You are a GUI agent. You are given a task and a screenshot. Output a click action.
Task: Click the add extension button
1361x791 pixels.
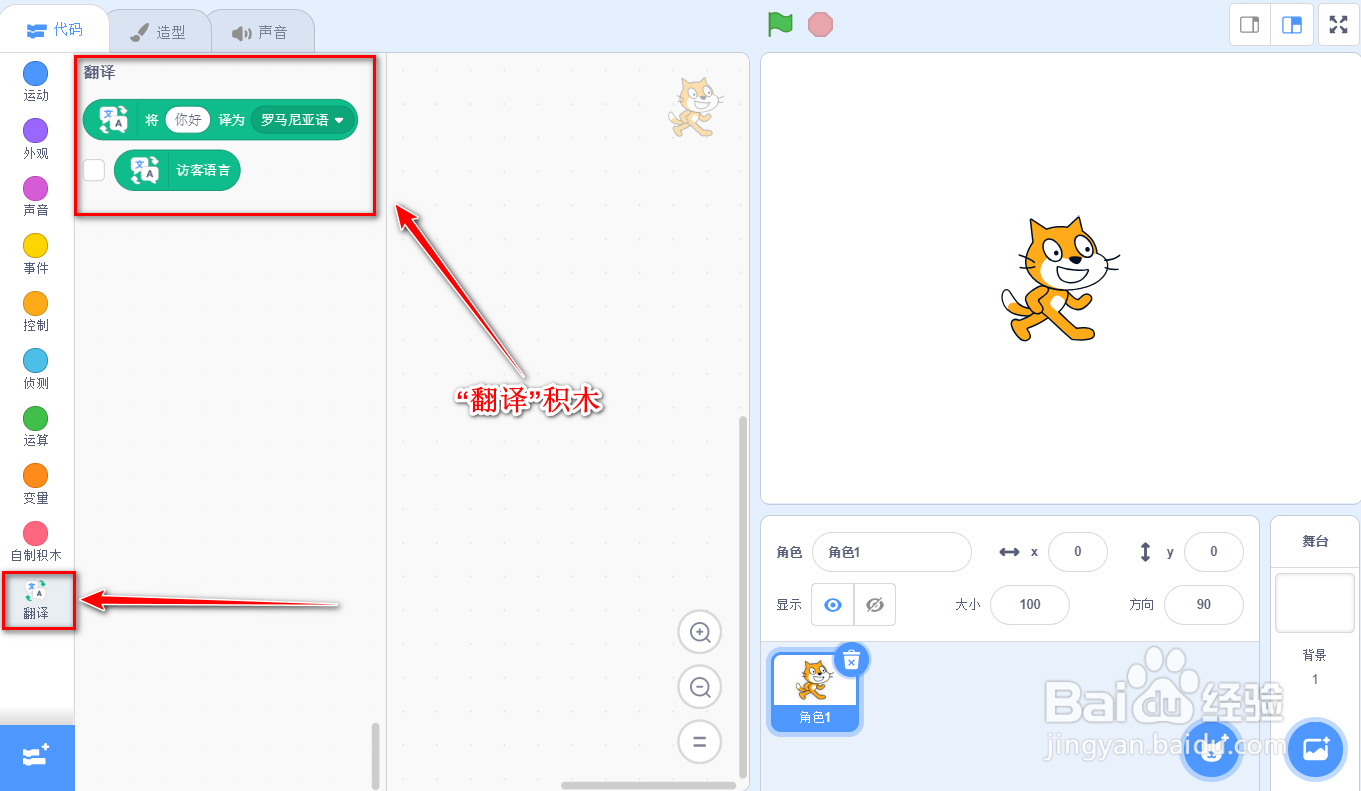pyautogui.click(x=37, y=757)
